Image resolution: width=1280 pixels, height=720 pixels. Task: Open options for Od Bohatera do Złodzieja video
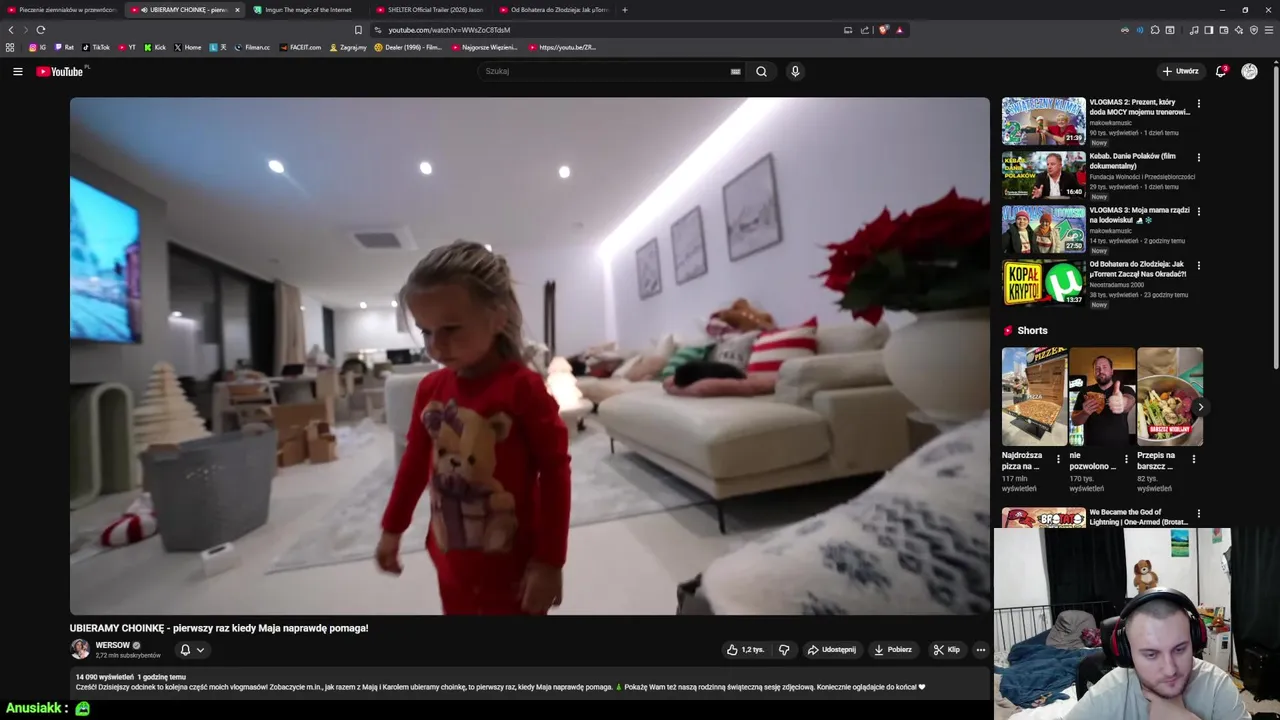(x=1199, y=266)
